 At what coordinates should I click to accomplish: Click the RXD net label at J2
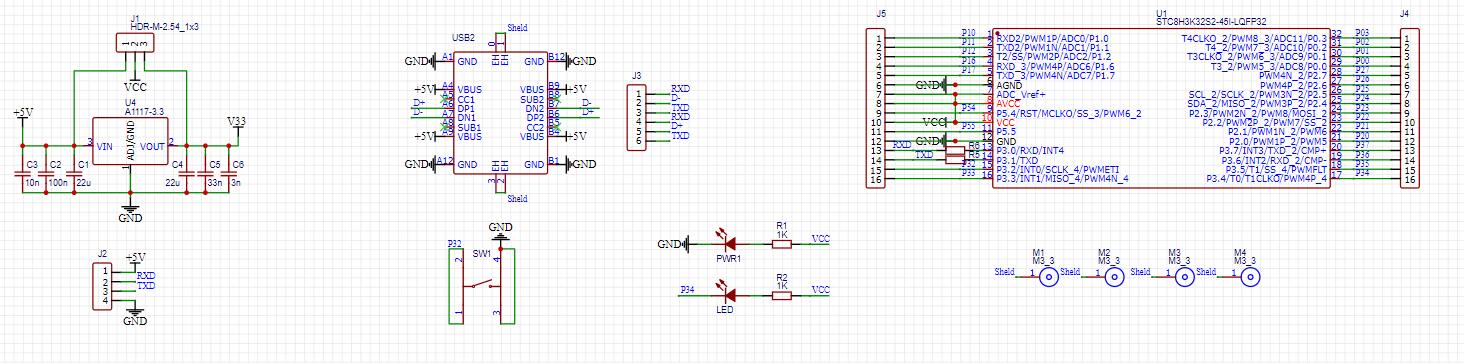click(146, 275)
